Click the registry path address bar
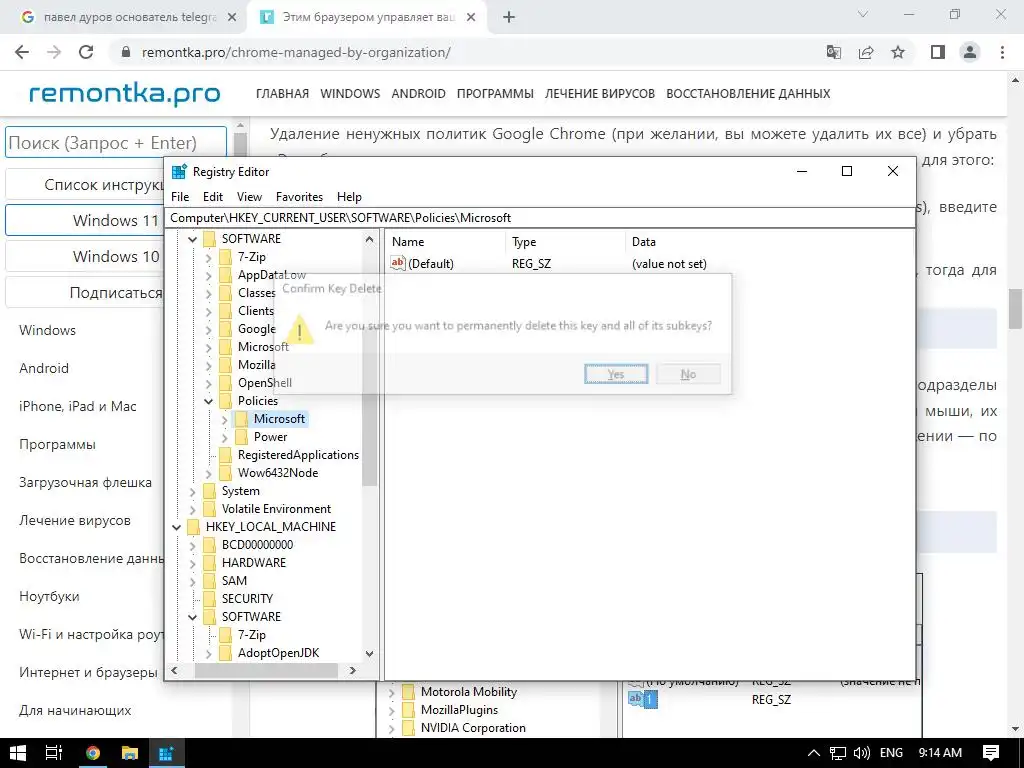 (539, 217)
